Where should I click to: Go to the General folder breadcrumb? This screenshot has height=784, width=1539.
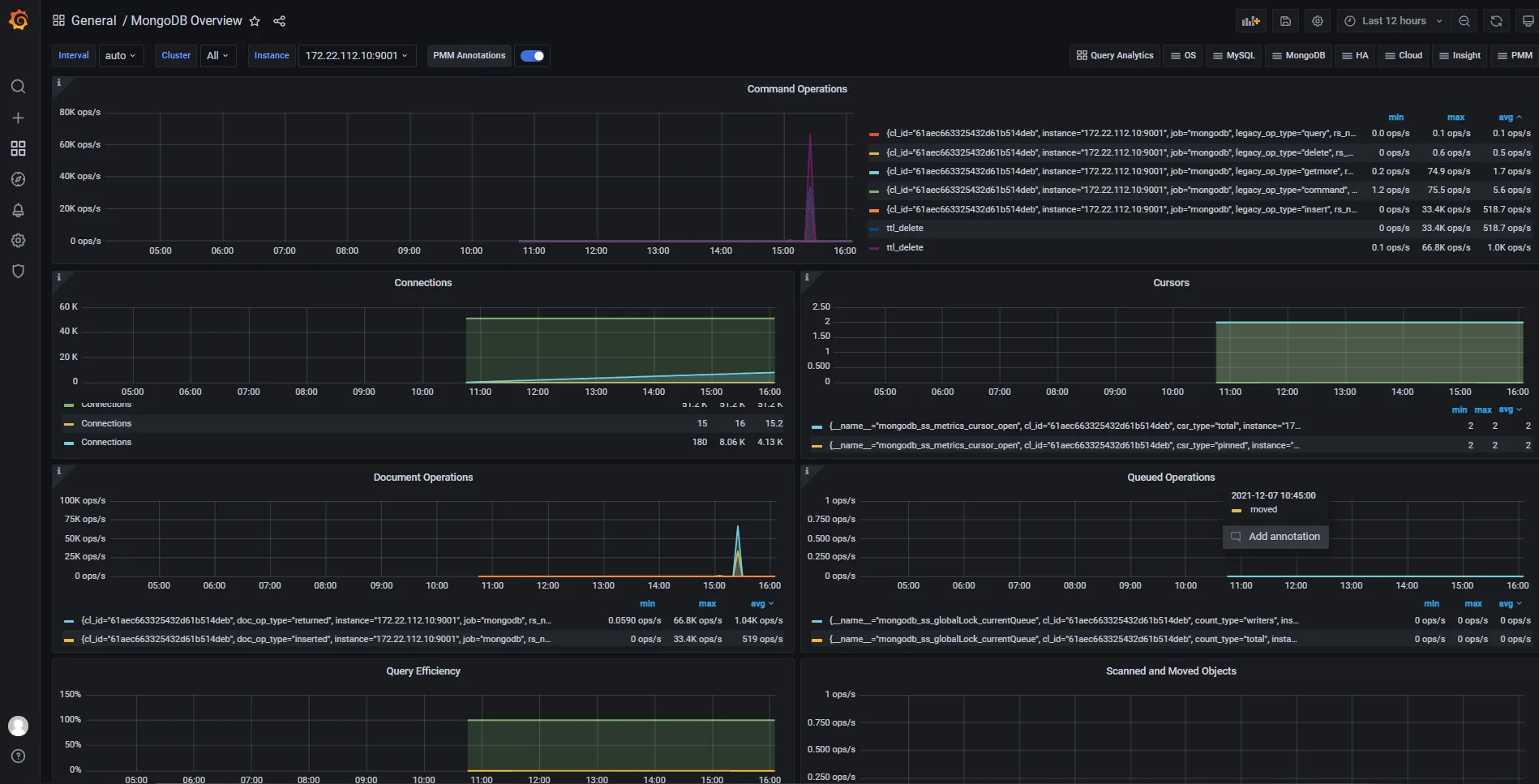[x=94, y=21]
